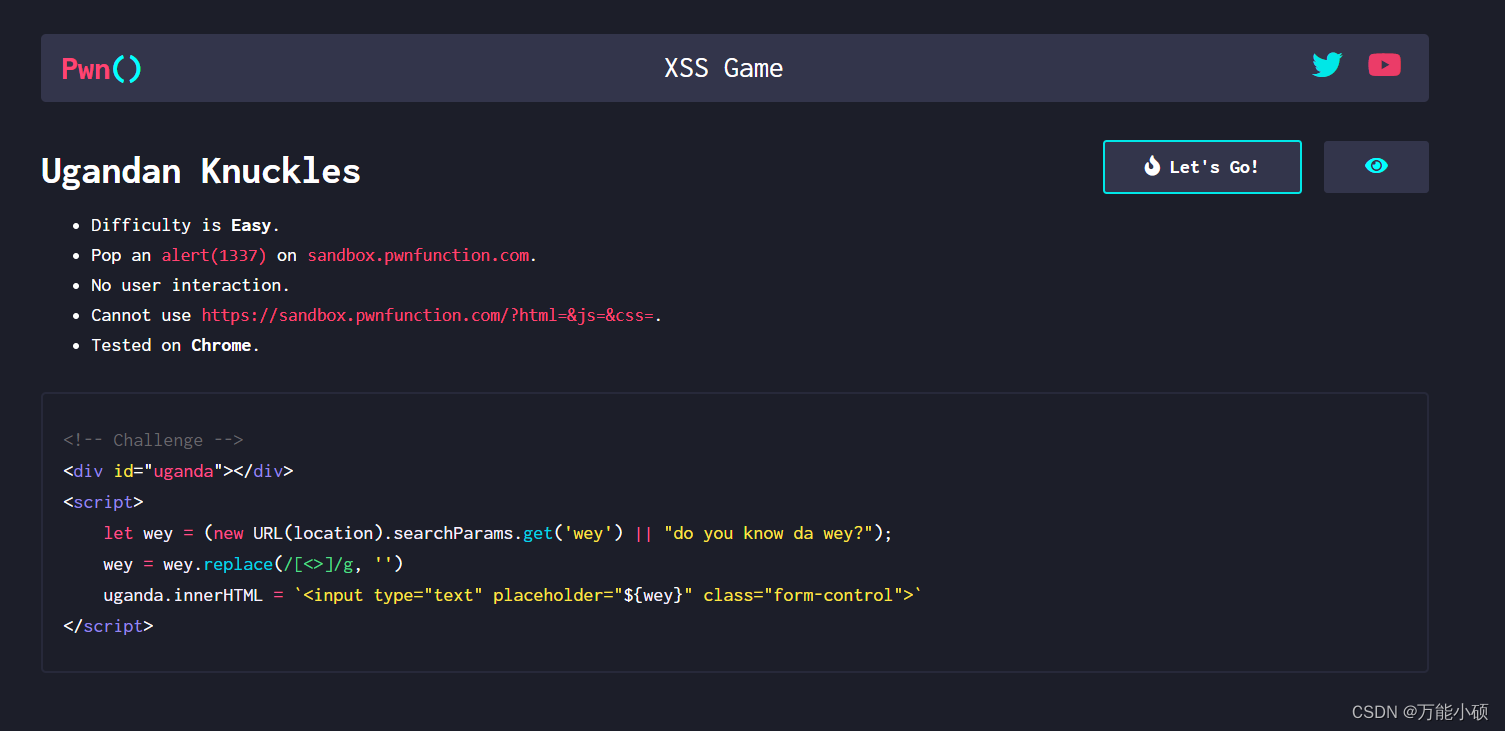Open Twitter via the bird icon

point(1327,64)
